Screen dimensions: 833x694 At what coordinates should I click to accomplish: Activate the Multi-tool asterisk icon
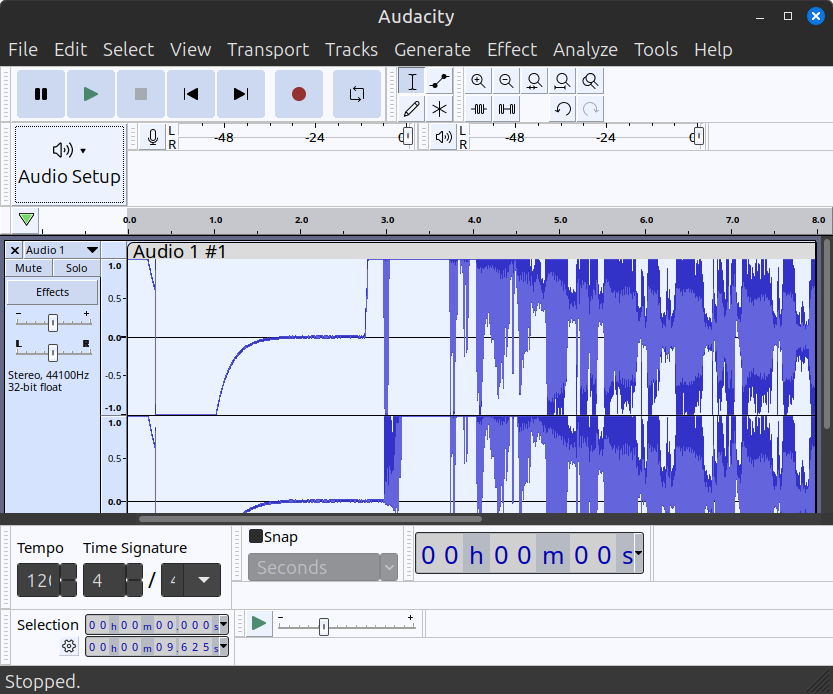pos(439,109)
